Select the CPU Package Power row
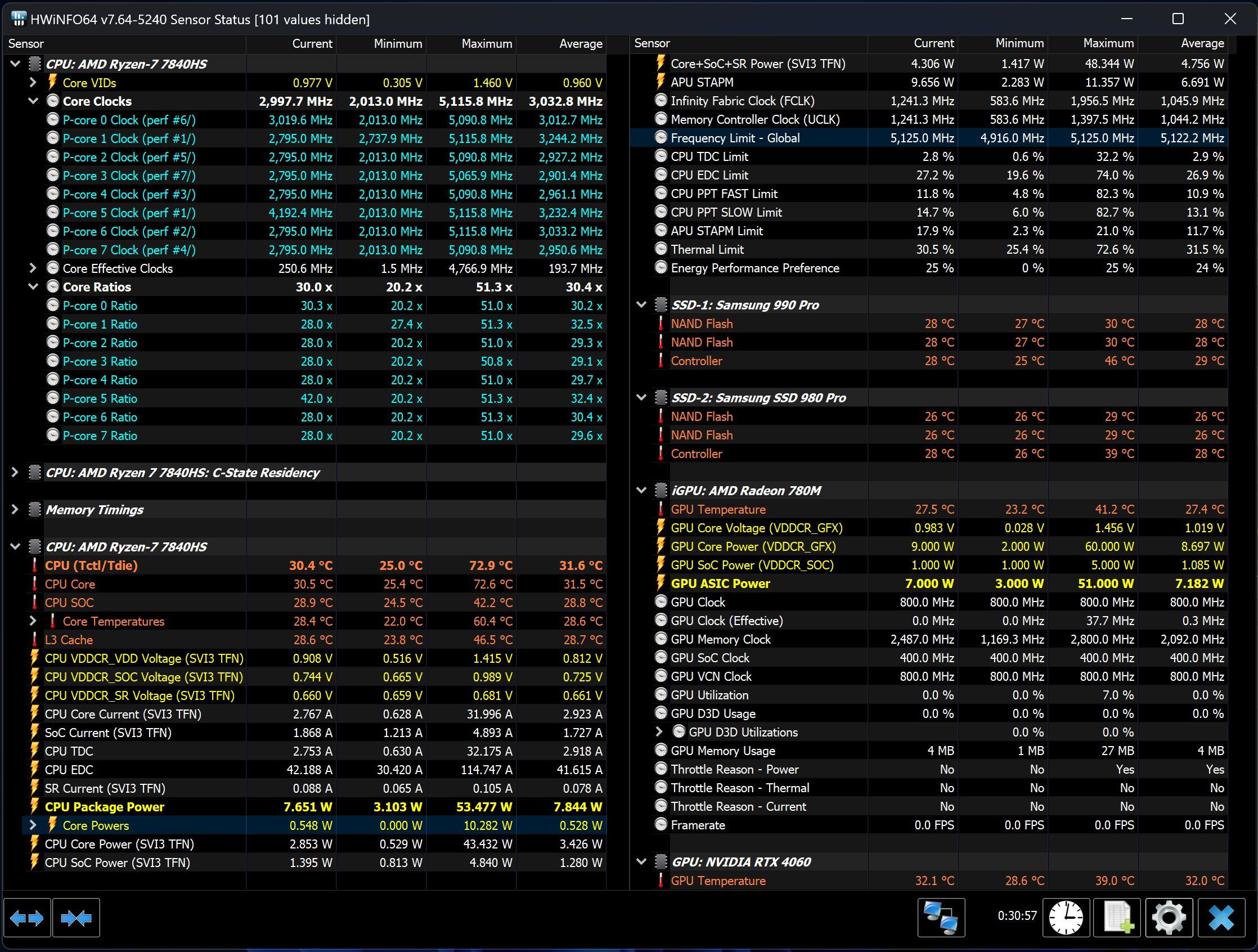 (x=104, y=807)
